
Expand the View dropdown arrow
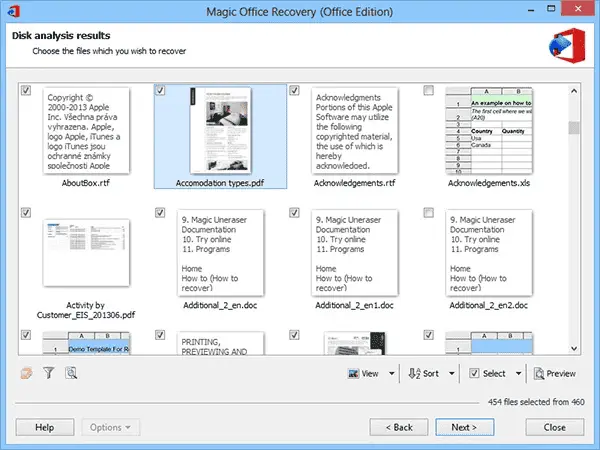pos(391,373)
